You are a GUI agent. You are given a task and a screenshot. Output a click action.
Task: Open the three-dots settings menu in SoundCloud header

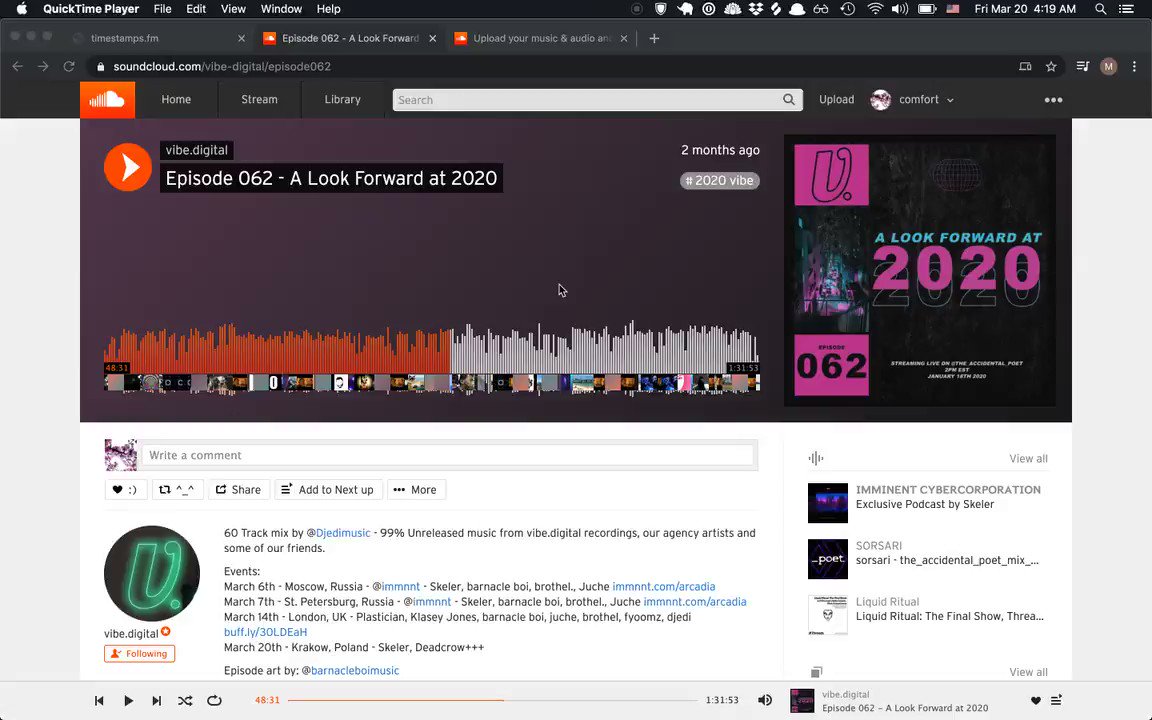1053,100
